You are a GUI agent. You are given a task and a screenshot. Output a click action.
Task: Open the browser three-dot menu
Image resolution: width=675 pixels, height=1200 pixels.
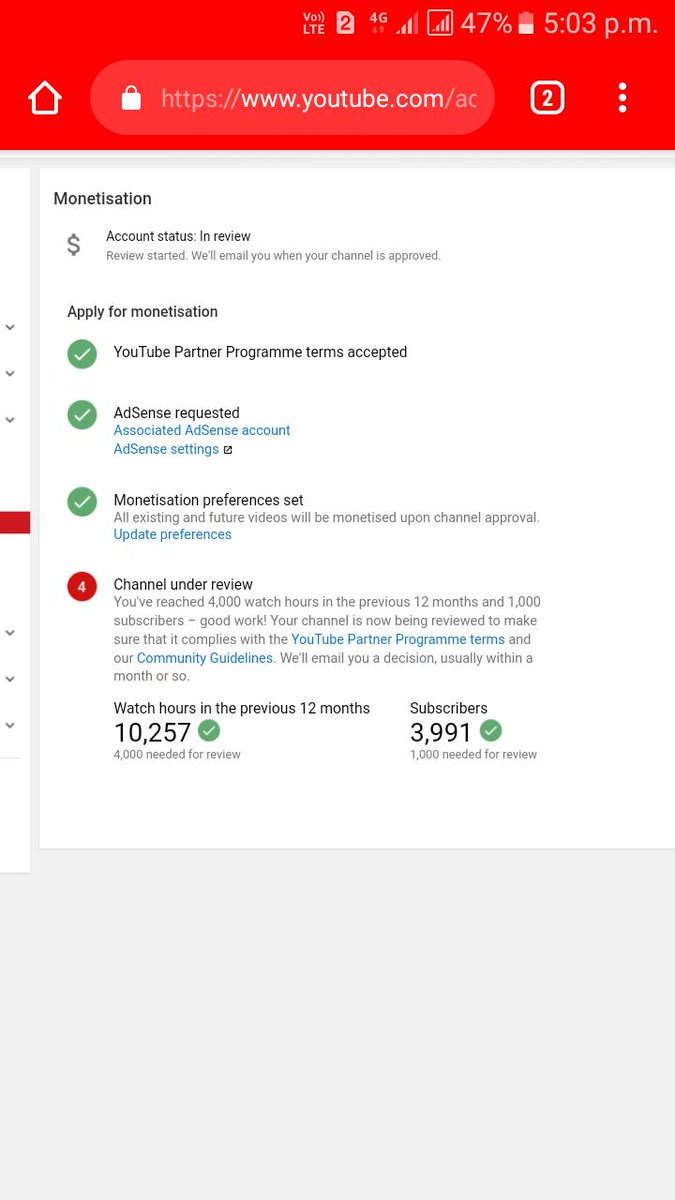coord(622,98)
